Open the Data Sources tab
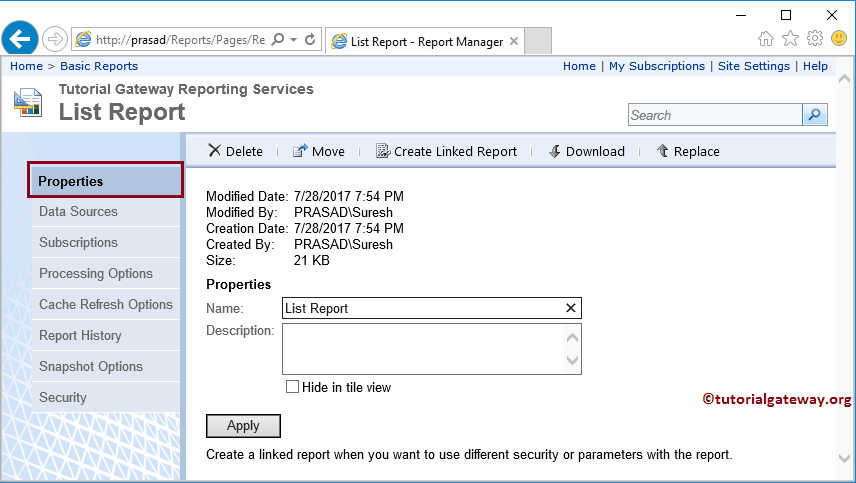 [x=105, y=212]
